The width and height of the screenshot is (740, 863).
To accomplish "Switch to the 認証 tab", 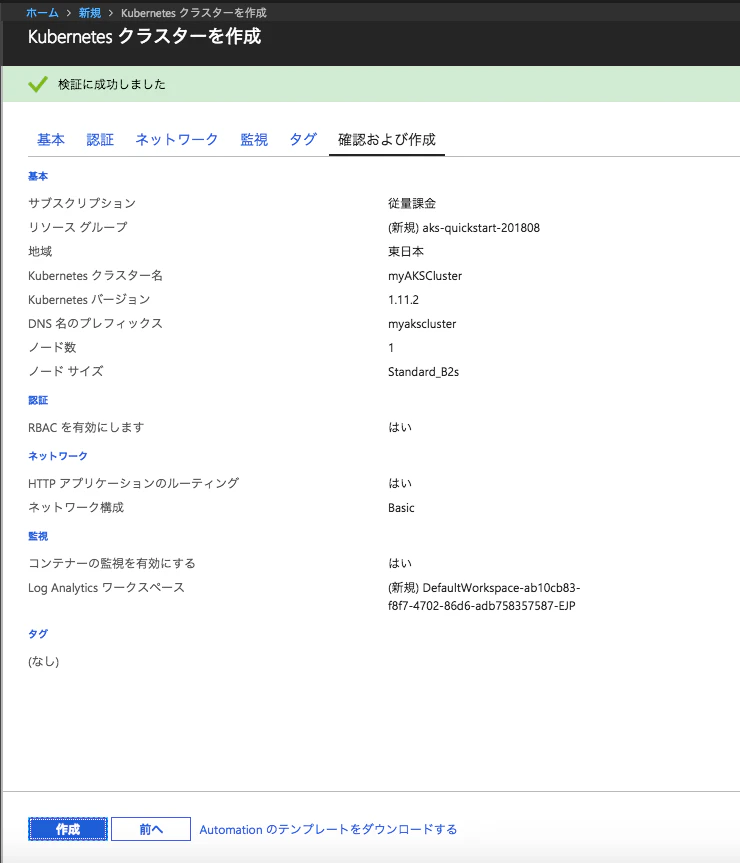I will pyautogui.click(x=100, y=140).
